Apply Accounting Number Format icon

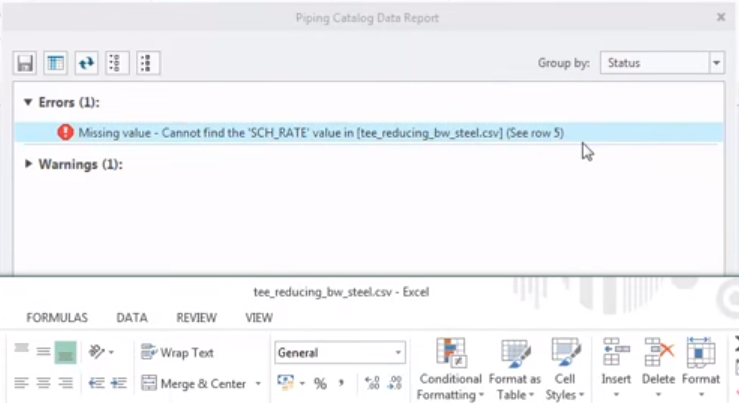pyautogui.click(x=286, y=383)
